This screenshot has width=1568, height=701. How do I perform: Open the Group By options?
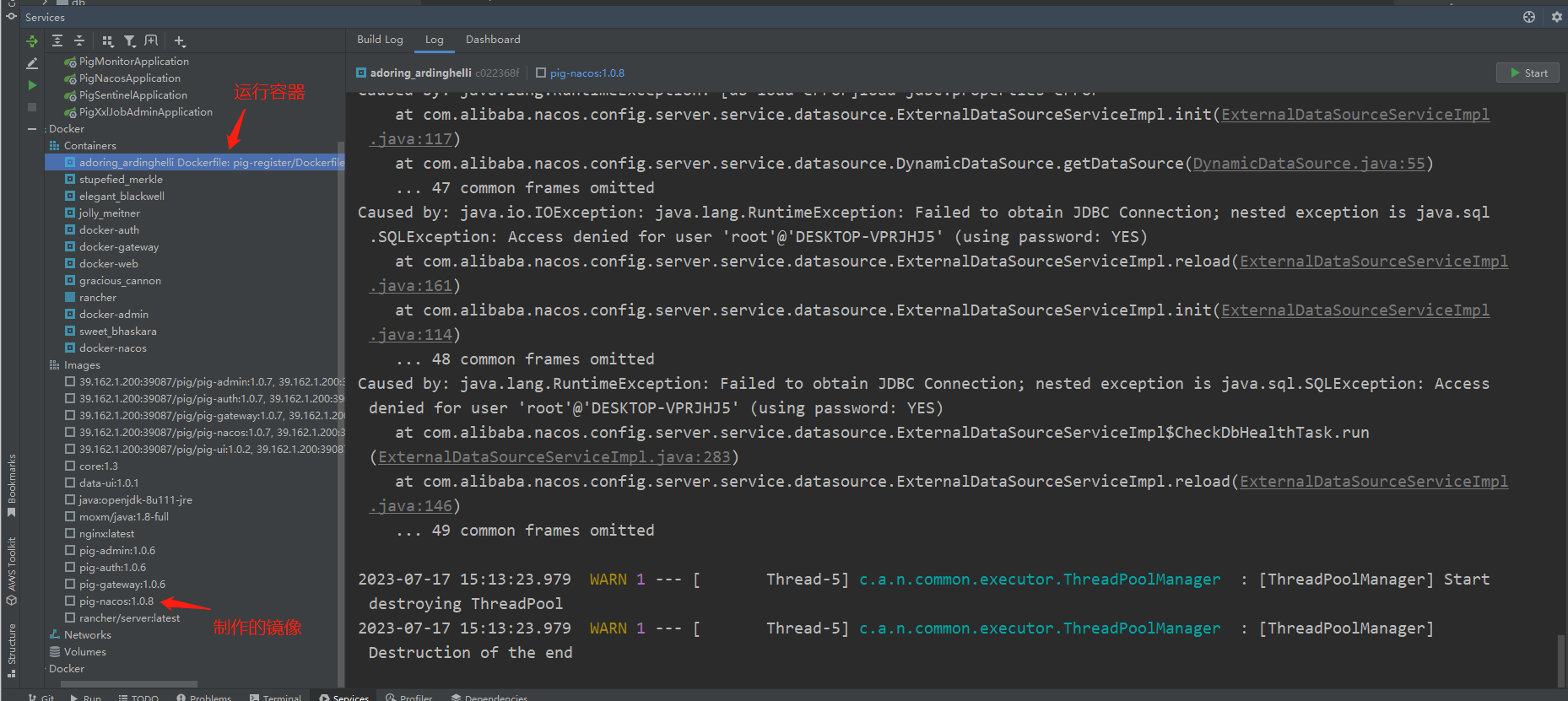107,40
